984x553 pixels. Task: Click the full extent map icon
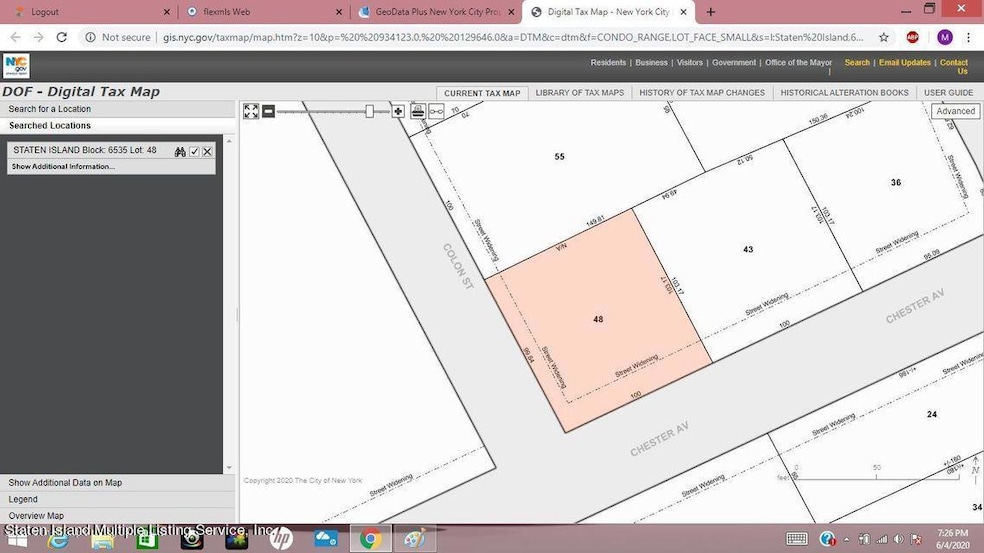[x=251, y=111]
